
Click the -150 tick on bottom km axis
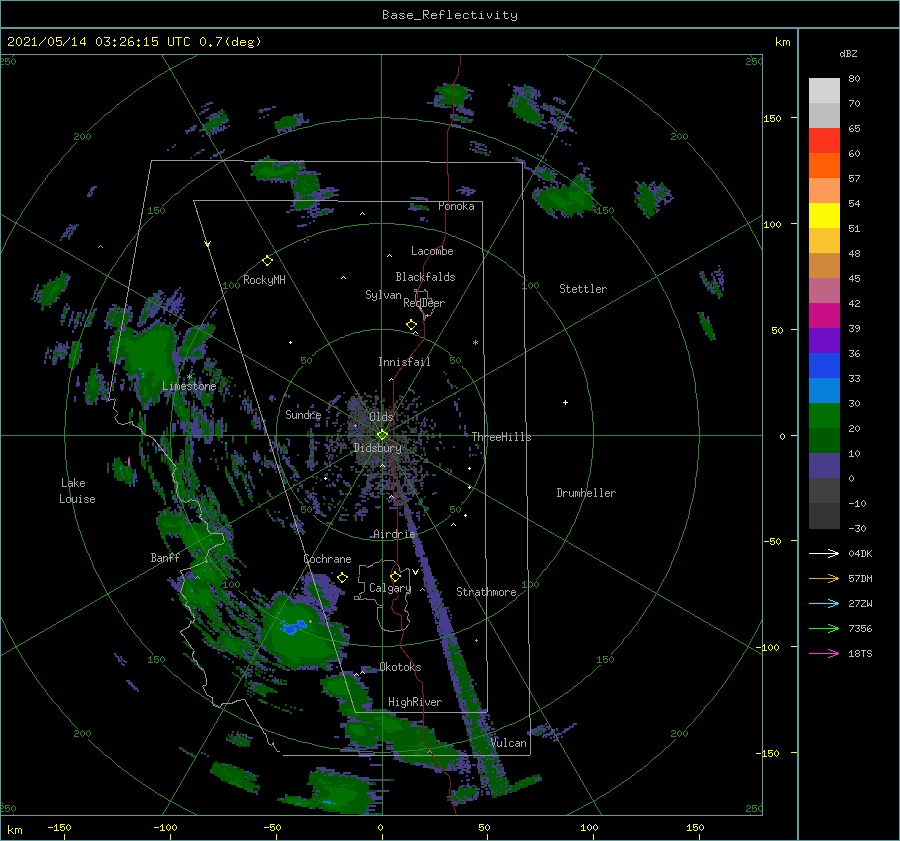59,827
